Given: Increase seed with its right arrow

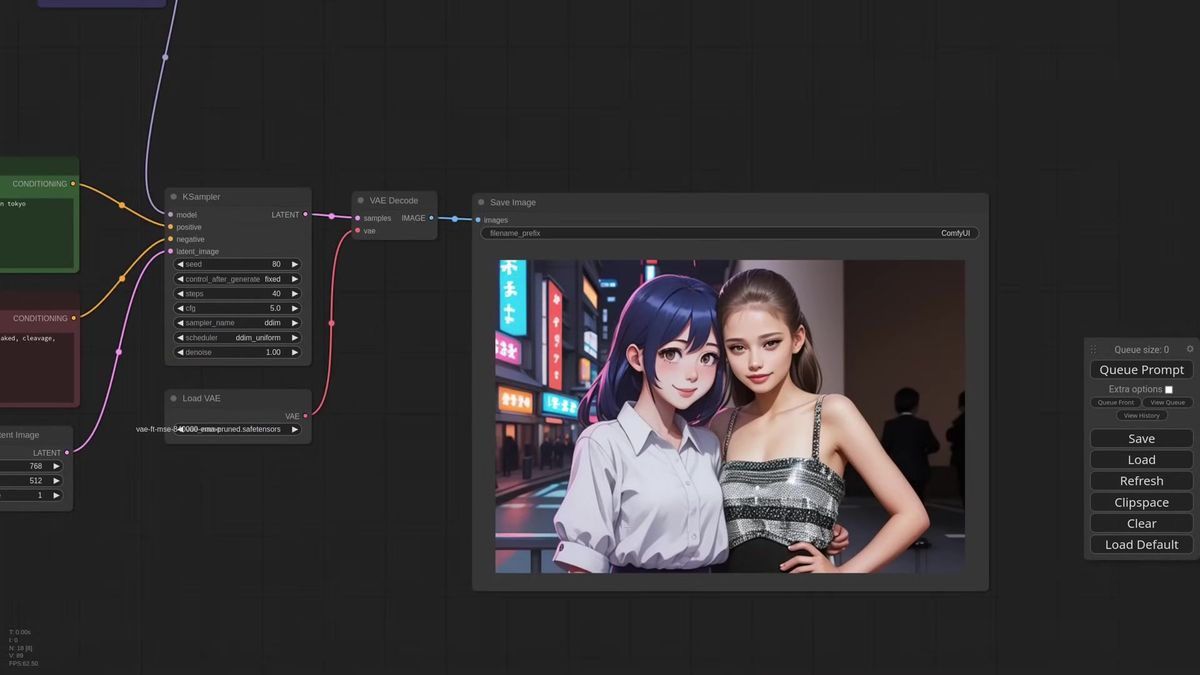Looking at the screenshot, I should click(295, 264).
